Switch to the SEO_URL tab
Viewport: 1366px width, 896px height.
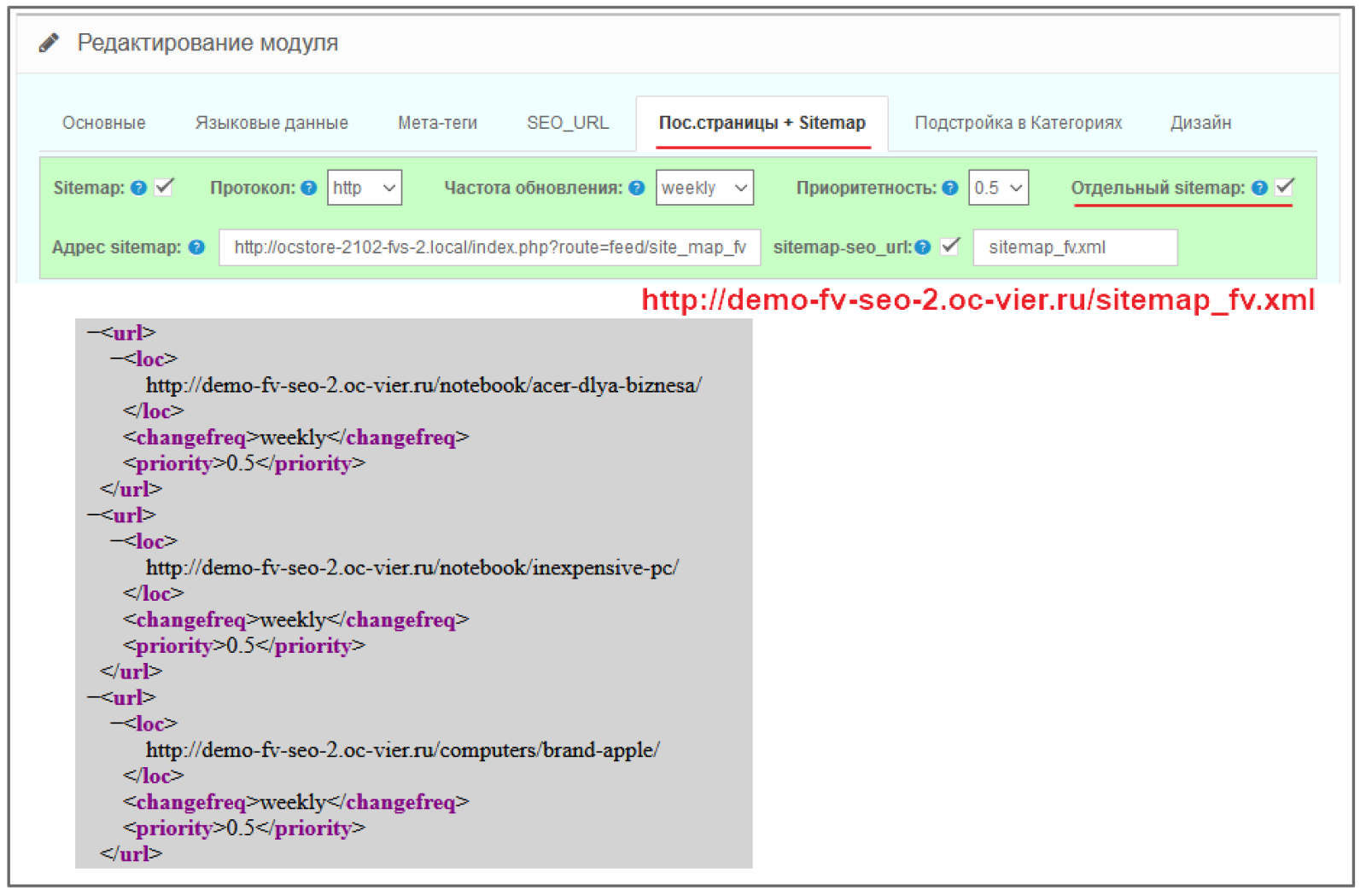click(x=568, y=123)
